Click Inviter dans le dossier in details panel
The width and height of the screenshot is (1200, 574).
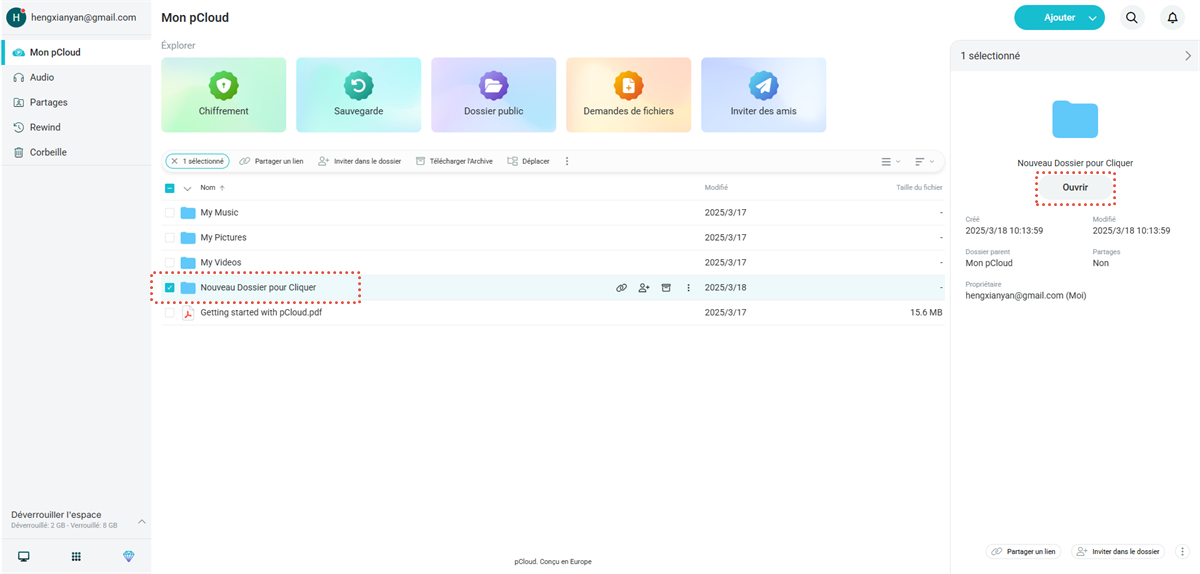point(1119,551)
